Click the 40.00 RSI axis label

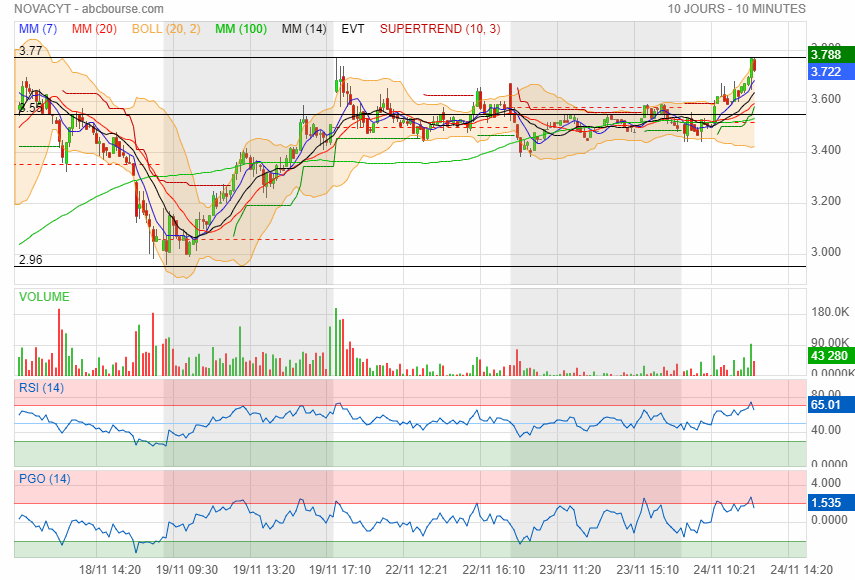[826, 430]
